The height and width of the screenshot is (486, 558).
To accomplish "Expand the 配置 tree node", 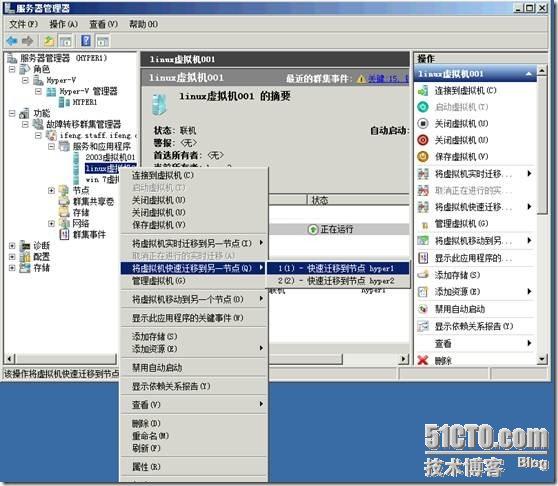I will click(x=12, y=257).
